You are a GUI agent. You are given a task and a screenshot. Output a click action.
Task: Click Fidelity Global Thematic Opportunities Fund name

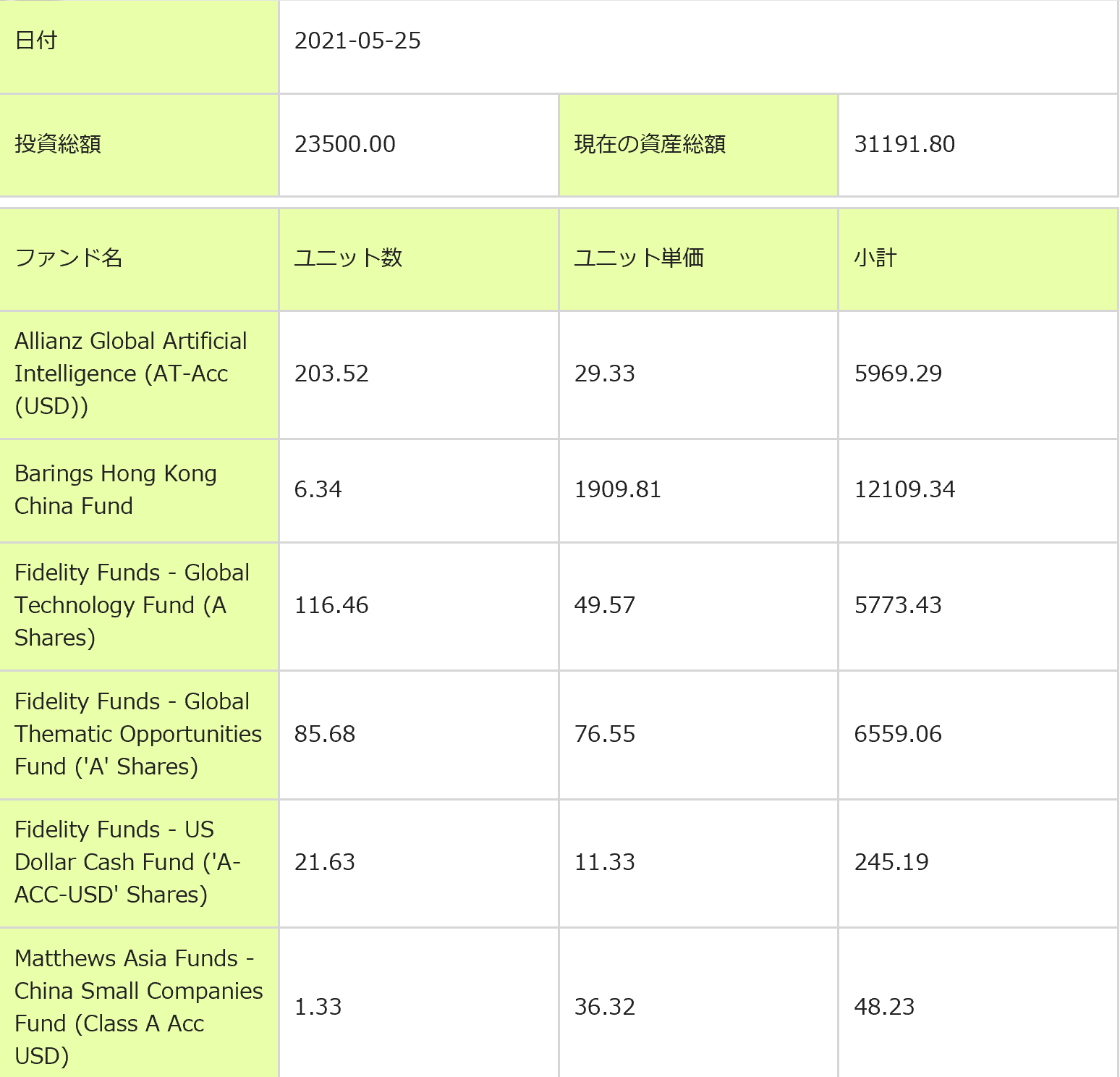point(137,734)
